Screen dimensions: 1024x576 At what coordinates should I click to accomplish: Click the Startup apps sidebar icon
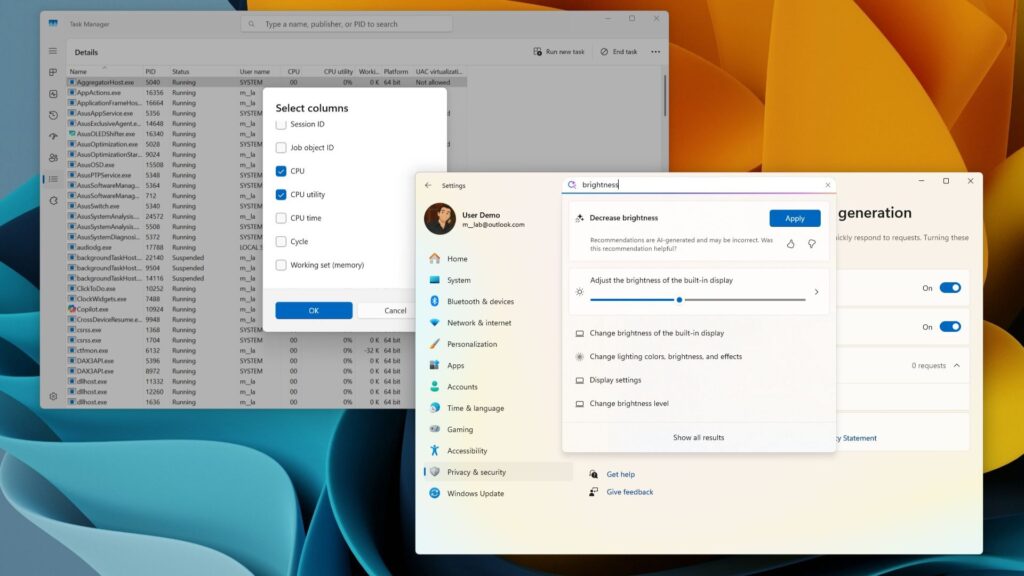(x=53, y=136)
